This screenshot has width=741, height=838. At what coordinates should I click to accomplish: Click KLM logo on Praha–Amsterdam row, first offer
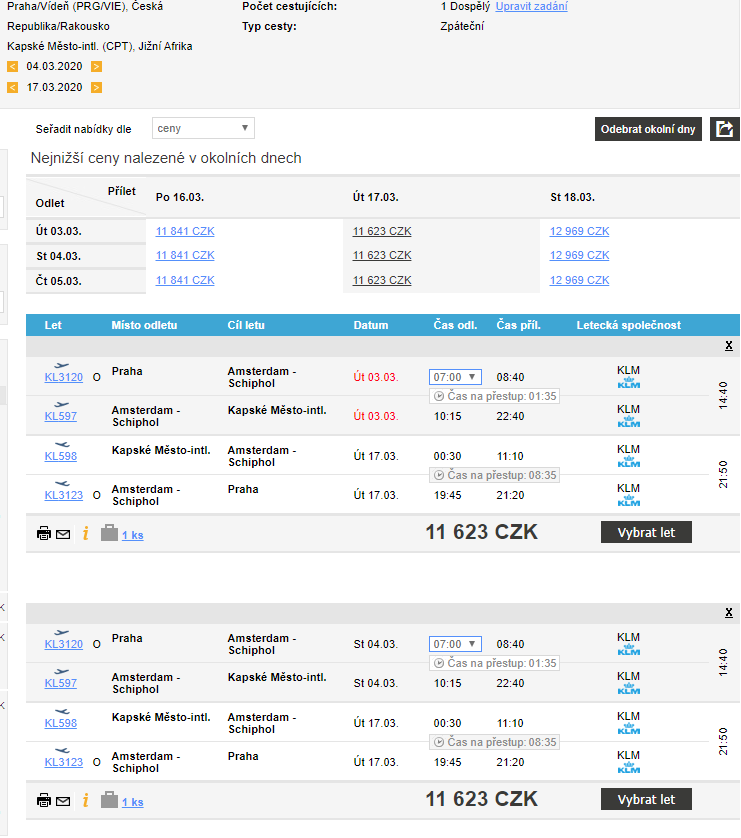click(629, 383)
